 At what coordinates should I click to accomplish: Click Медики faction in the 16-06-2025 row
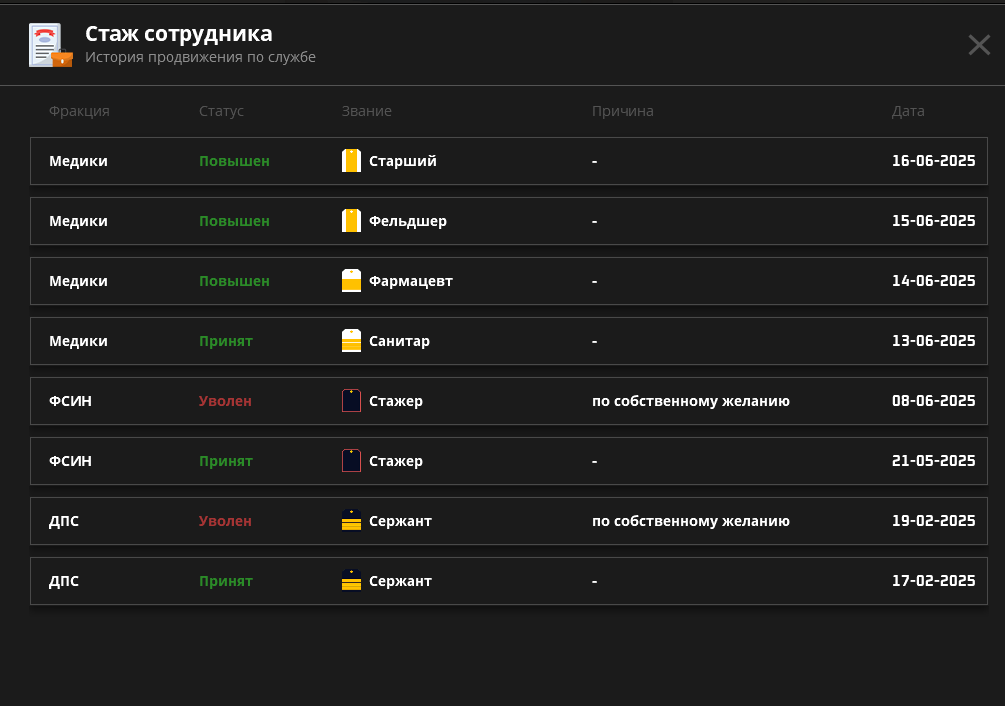click(x=78, y=161)
